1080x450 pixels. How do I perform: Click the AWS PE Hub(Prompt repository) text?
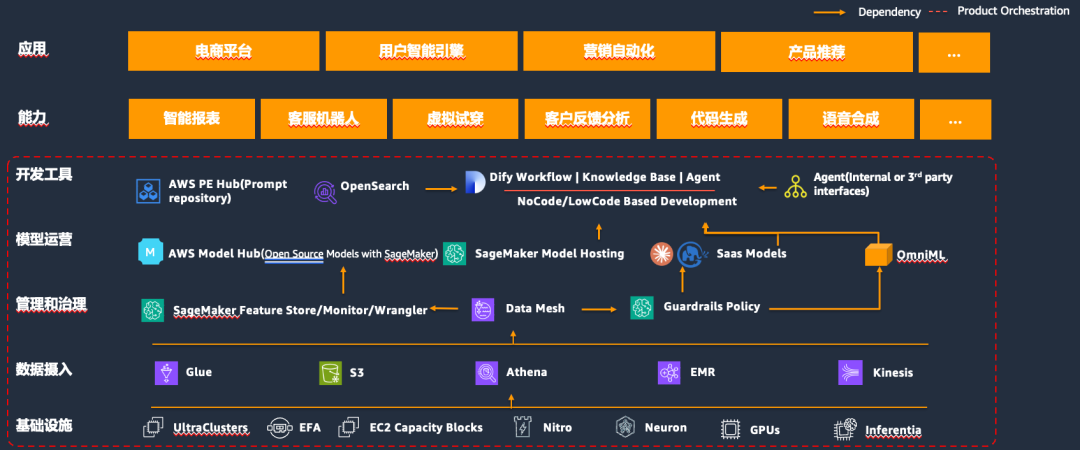(228, 191)
